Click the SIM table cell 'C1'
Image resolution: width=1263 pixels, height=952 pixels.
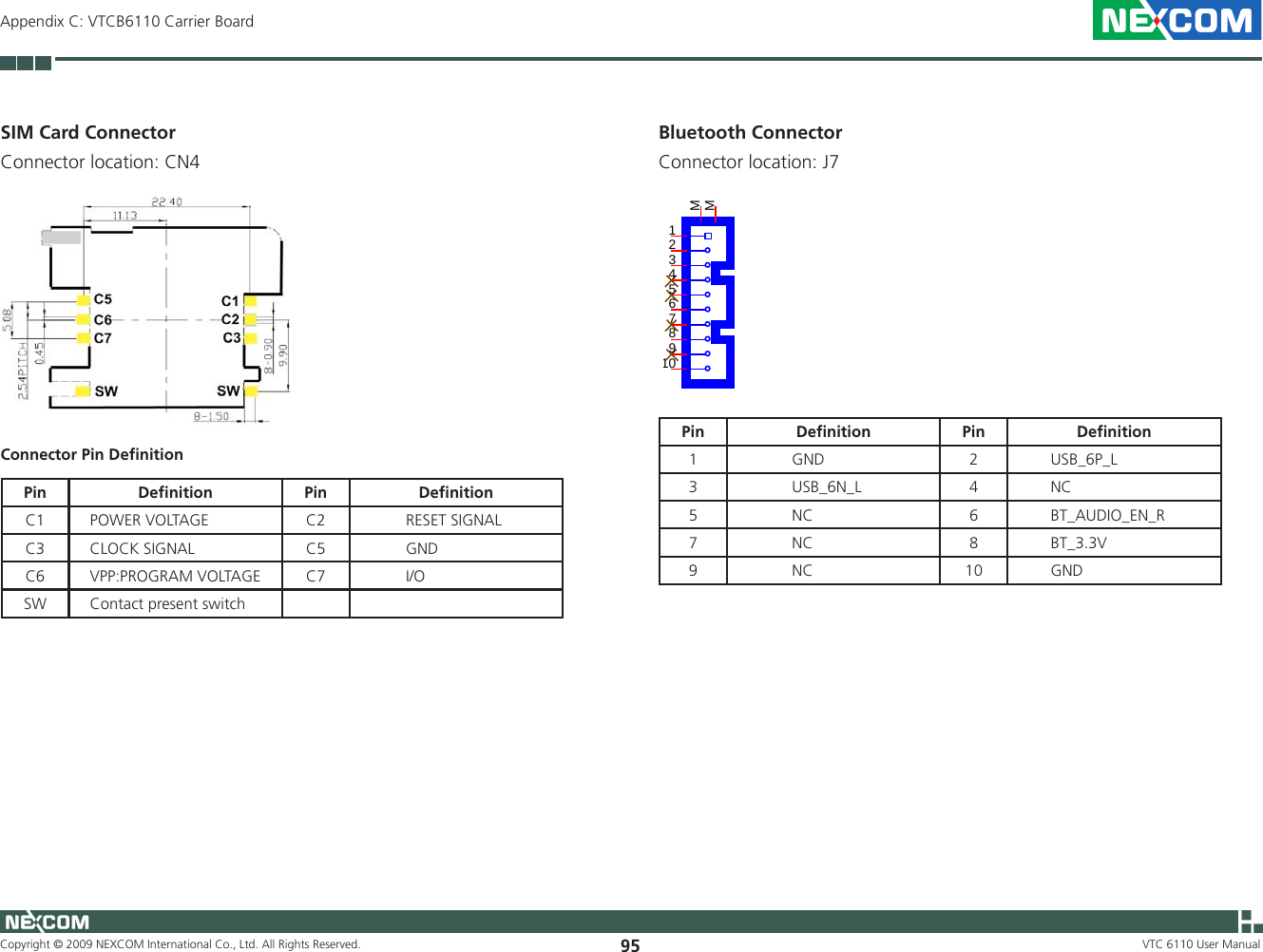(35, 521)
